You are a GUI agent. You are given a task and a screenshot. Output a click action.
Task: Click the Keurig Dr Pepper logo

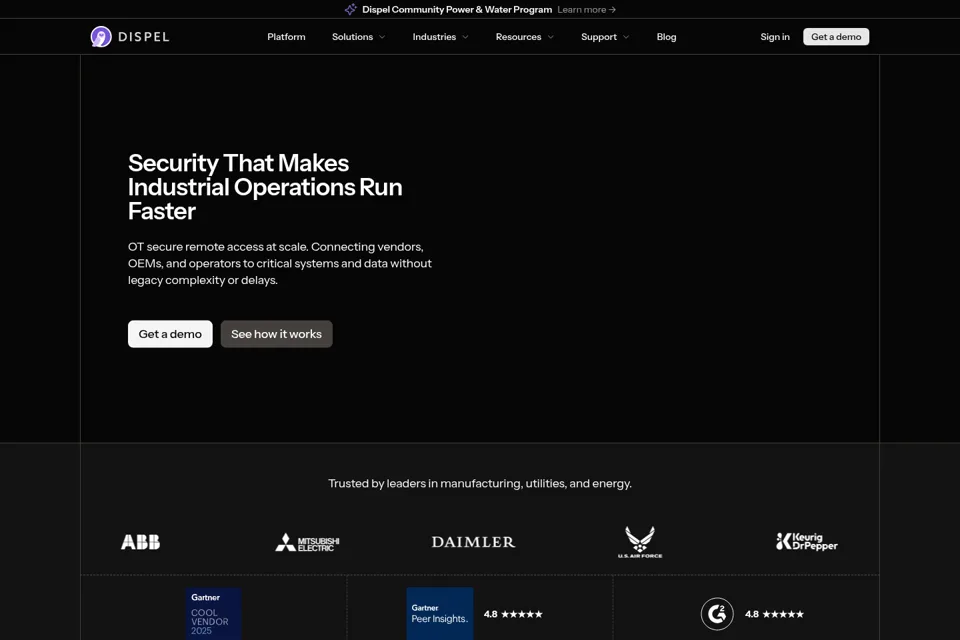click(806, 541)
